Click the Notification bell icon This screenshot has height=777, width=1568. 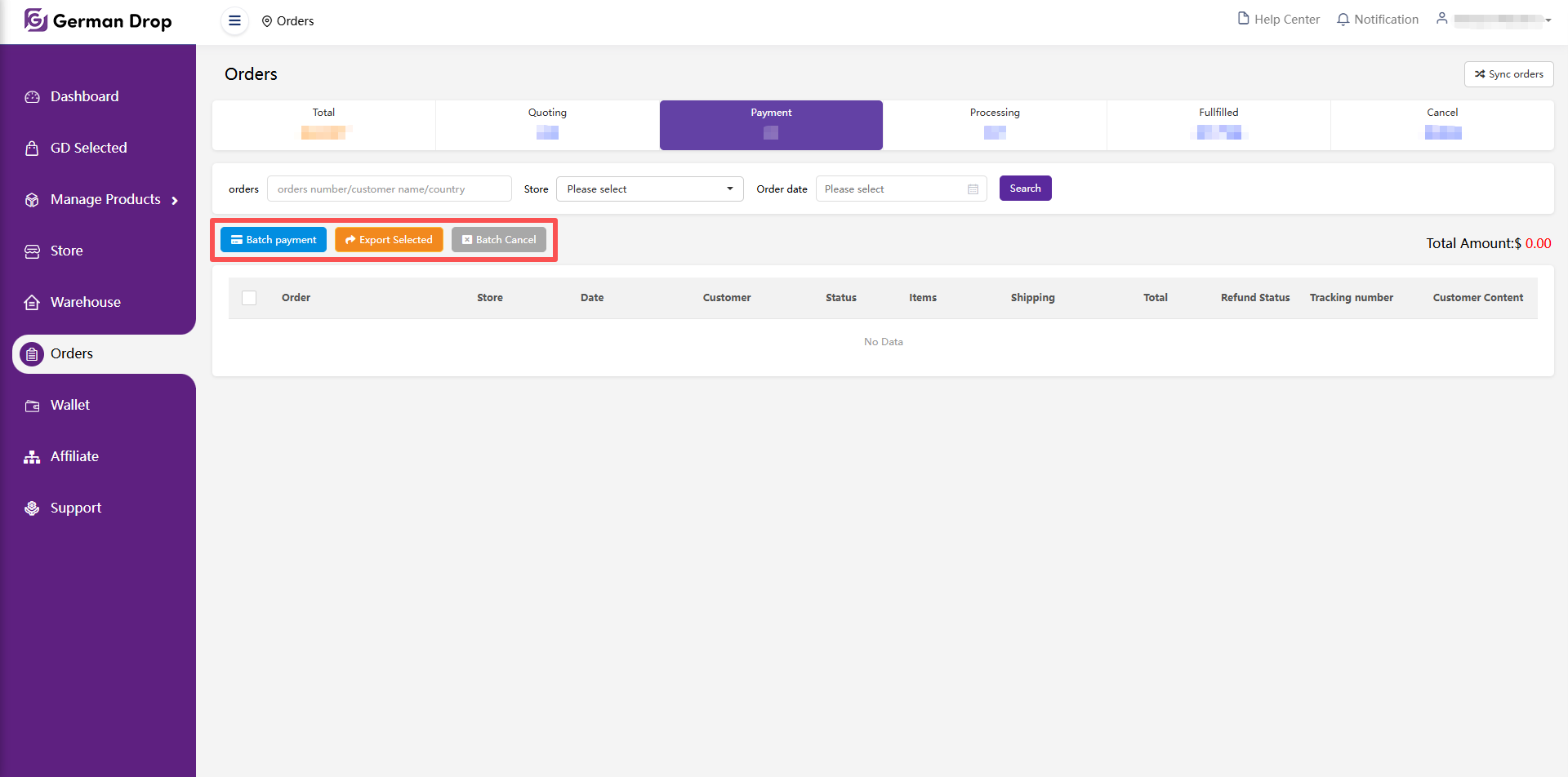[x=1343, y=20]
